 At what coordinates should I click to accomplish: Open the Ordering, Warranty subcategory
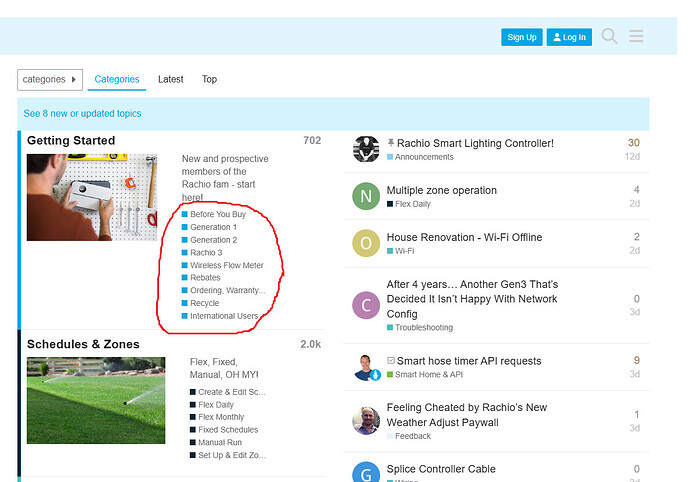pyautogui.click(x=228, y=291)
